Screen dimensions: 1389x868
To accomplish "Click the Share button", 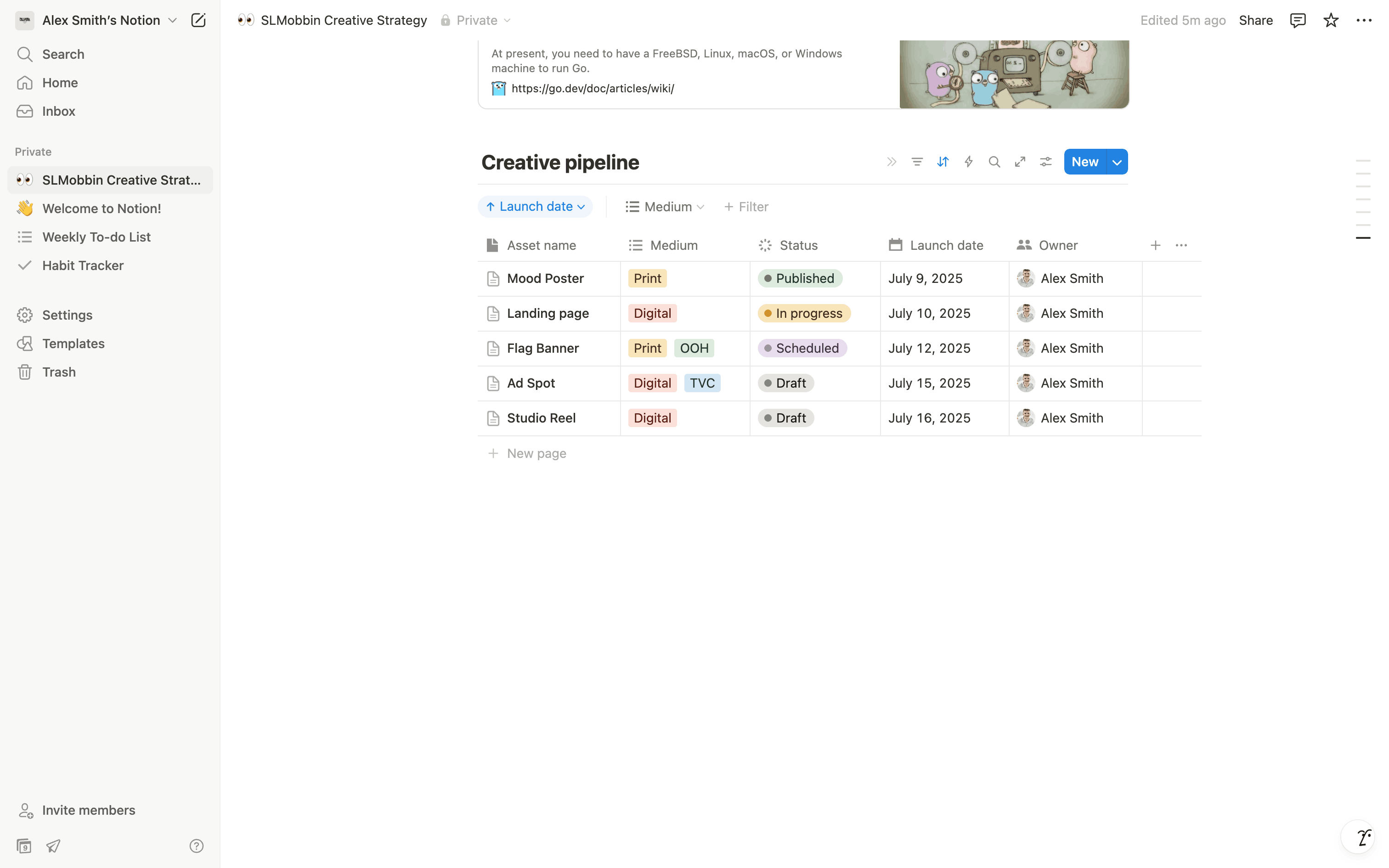I will 1255,21.
